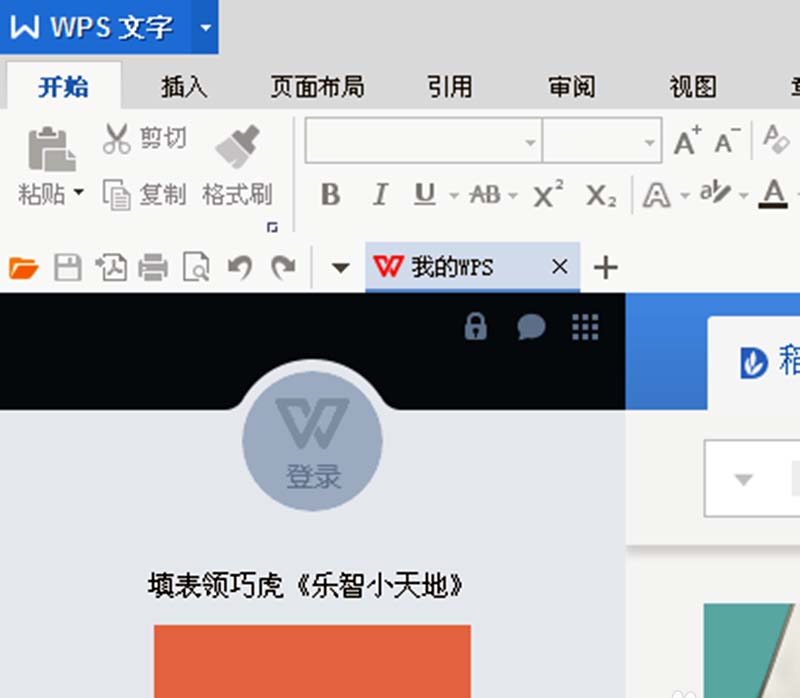The image size is (800, 698).
Task: Toggle superscript formatting
Action: 543,194
